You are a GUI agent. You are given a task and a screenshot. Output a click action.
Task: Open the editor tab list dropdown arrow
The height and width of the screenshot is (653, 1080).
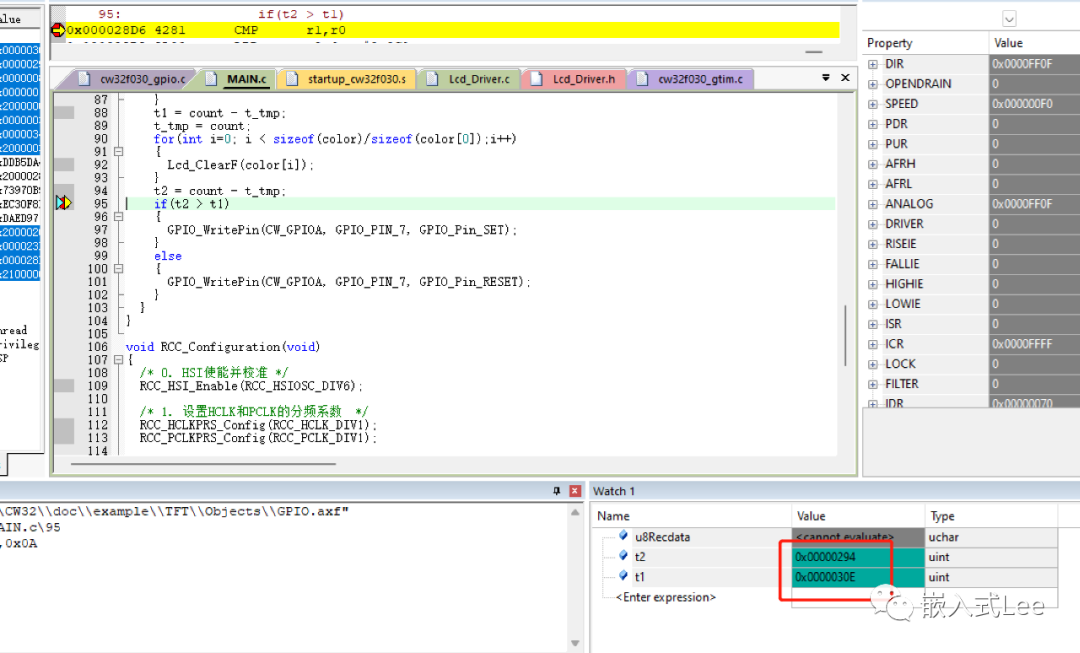coord(826,78)
